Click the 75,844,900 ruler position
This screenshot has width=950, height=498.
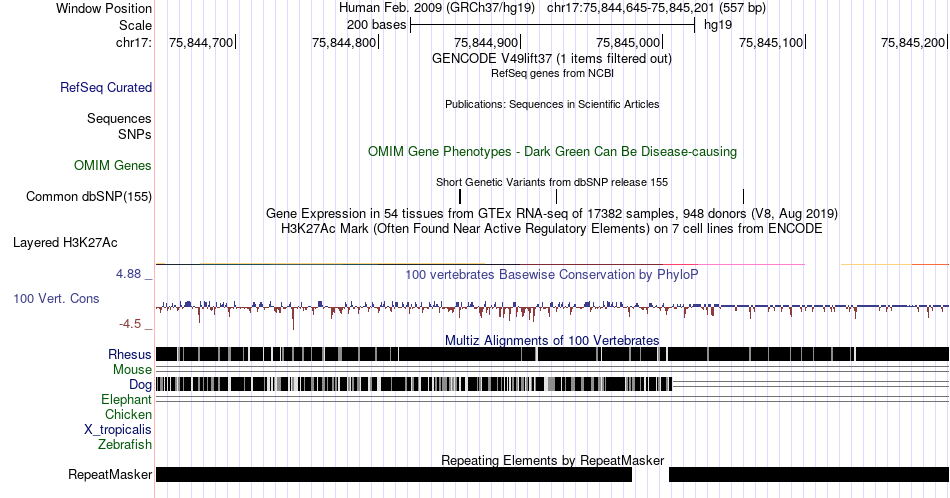(x=486, y=42)
